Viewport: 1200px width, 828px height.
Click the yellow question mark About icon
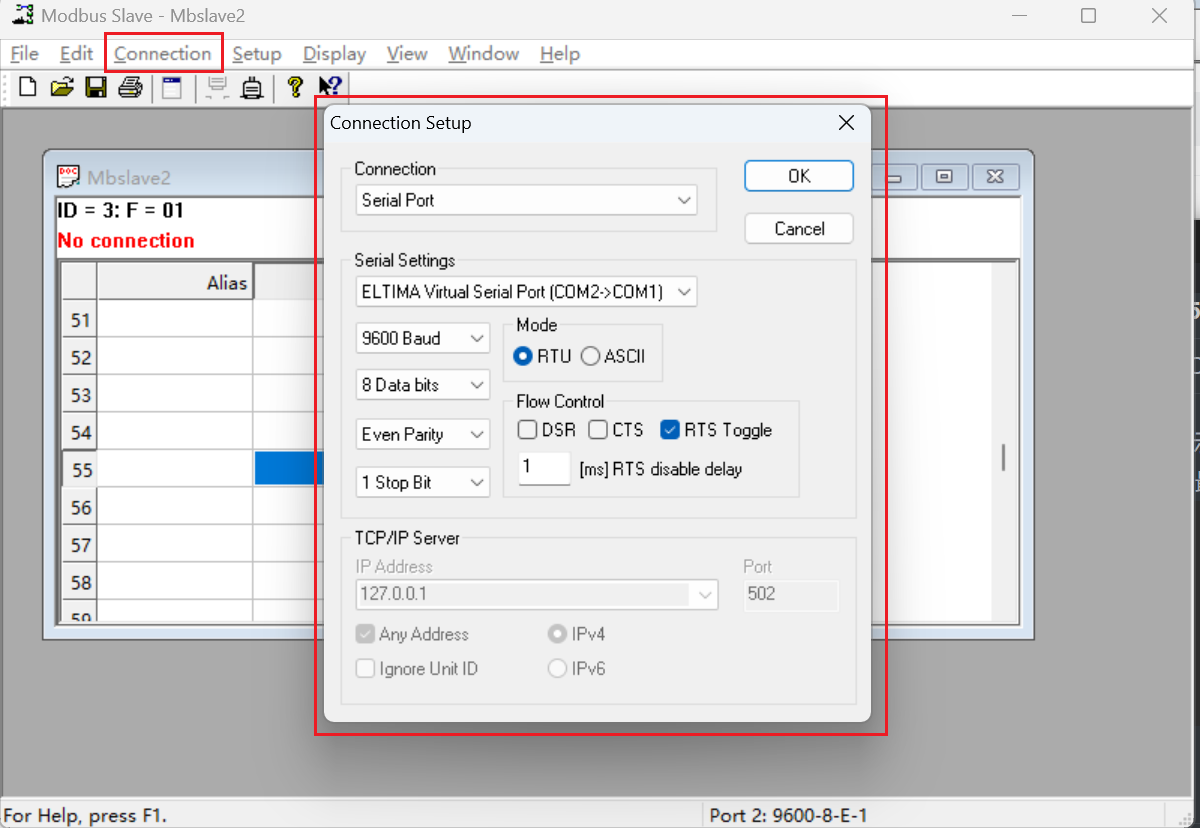[294, 88]
